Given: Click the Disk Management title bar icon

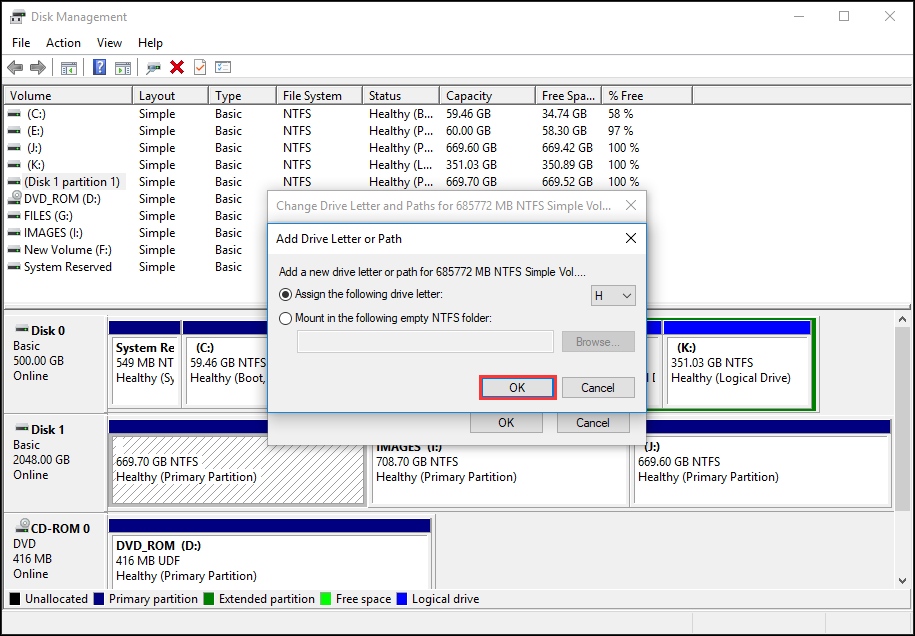Looking at the screenshot, I should [x=18, y=16].
